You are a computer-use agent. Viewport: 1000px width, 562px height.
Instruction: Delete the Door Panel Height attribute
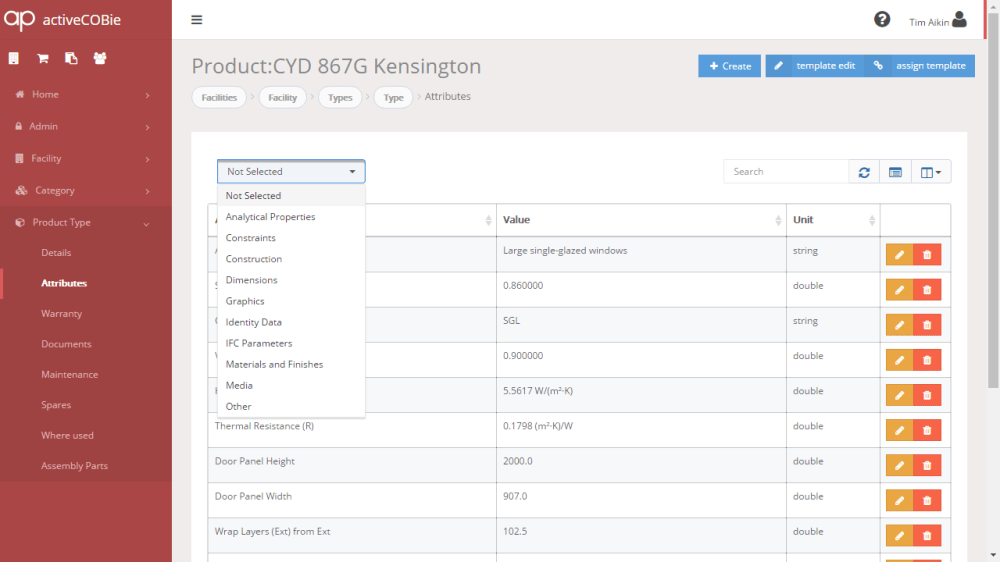point(927,465)
